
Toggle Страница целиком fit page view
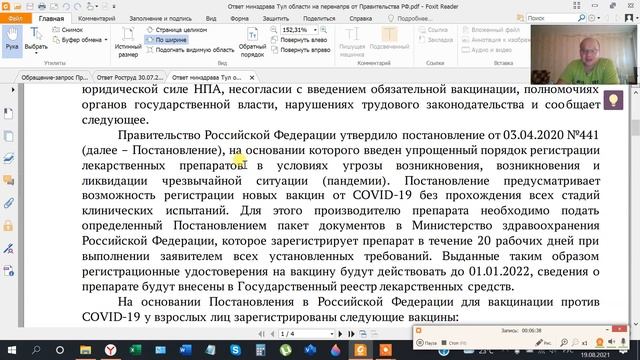pos(176,30)
